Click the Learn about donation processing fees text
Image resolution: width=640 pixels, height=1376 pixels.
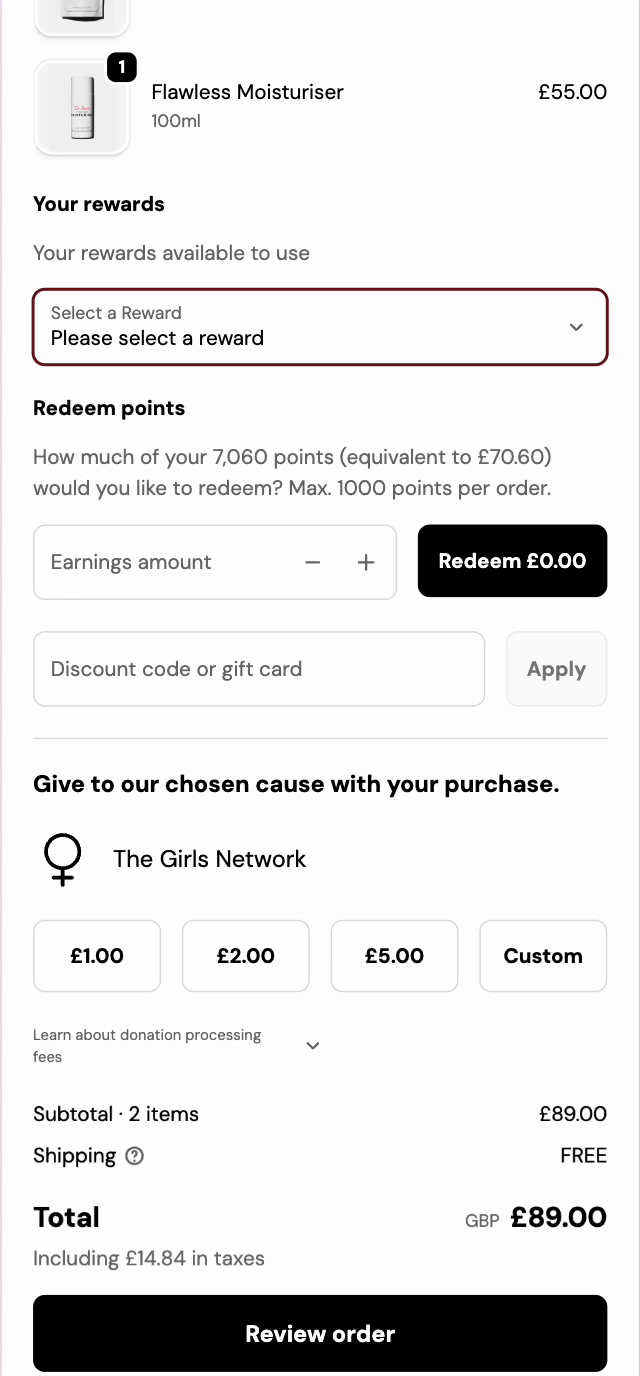(x=147, y=1046)
